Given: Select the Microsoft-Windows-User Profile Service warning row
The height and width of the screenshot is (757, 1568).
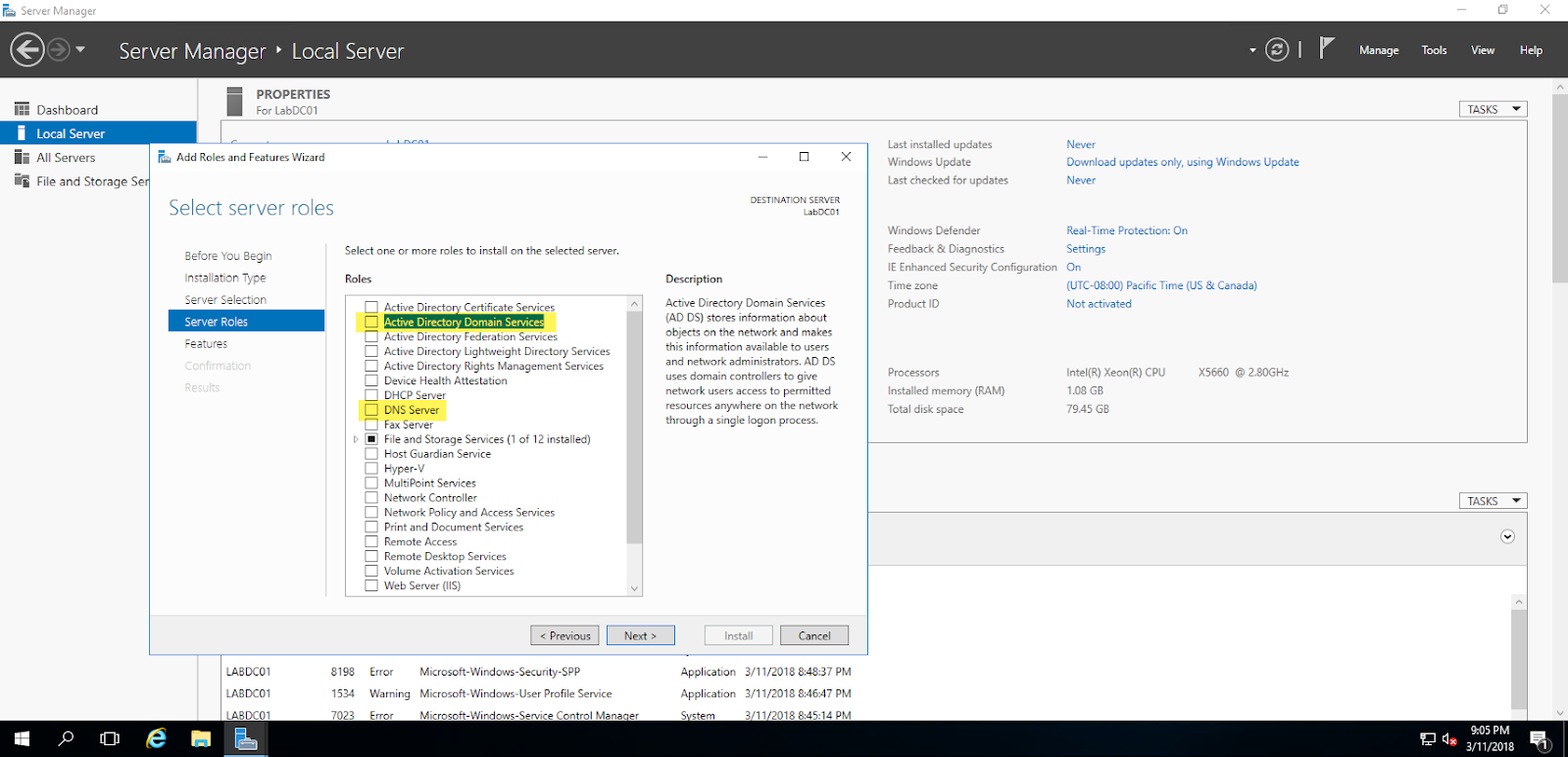Looking at the screenshot, I should [x=538, y=693].
